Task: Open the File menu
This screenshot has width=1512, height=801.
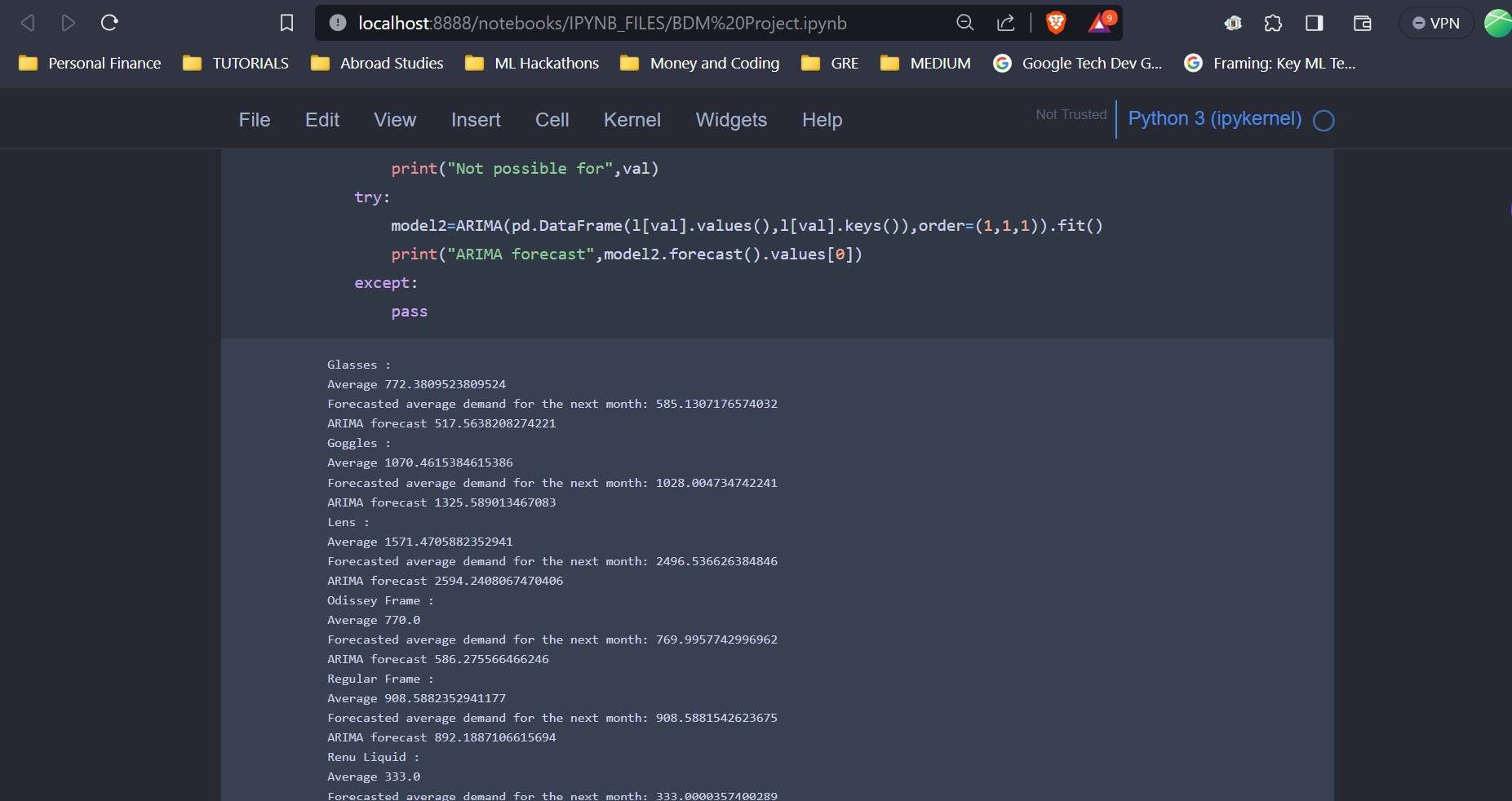Action: [x=255, y=120]
